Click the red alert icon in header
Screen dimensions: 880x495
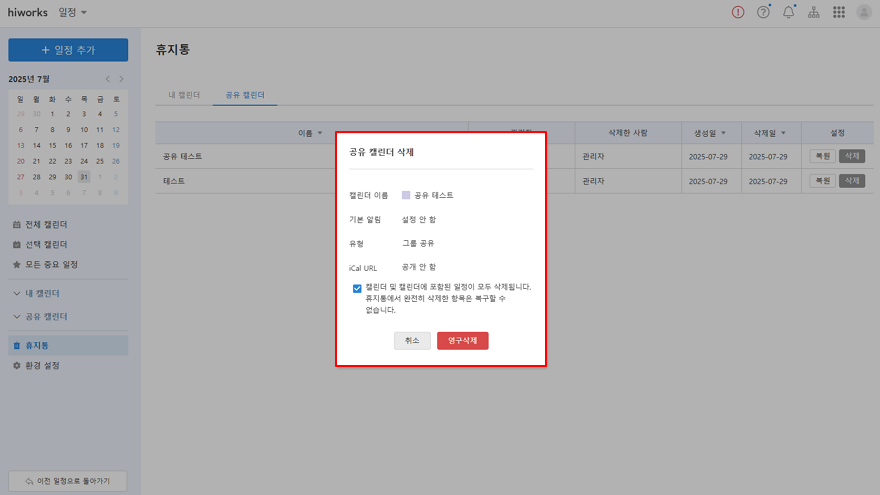point(738,12)
